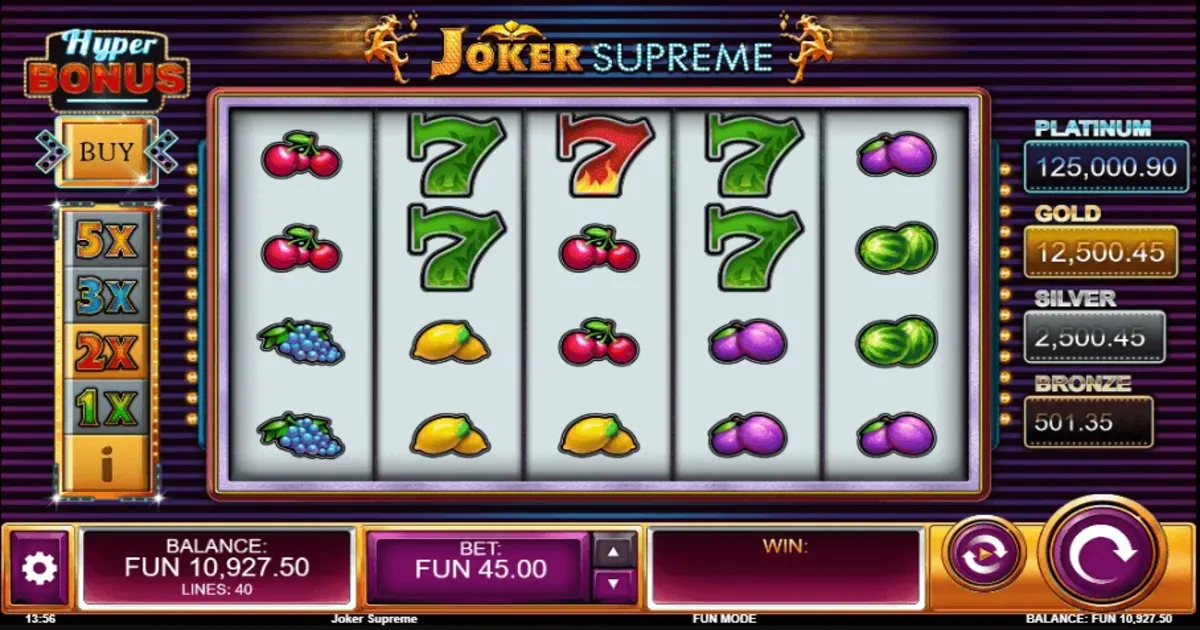Screen dimensions: 1200x630
Task: Decrease the bet with the down arrow
Action: tap(615, 584)
